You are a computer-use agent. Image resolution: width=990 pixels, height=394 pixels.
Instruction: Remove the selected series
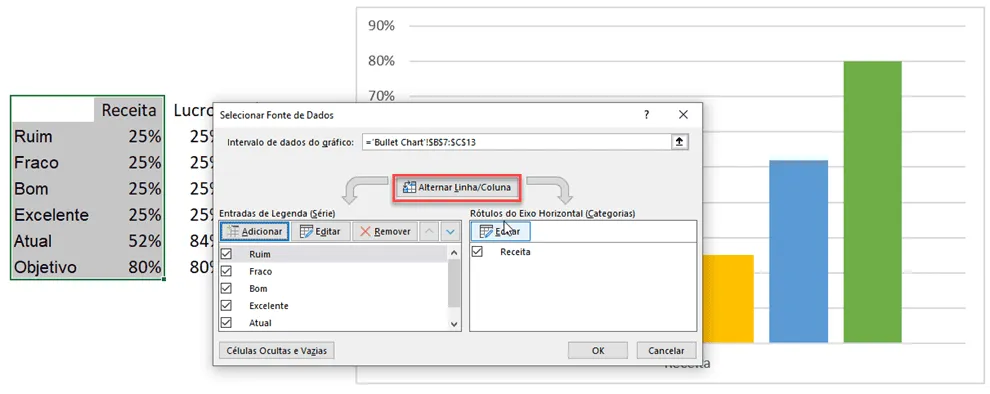(385, 232)
